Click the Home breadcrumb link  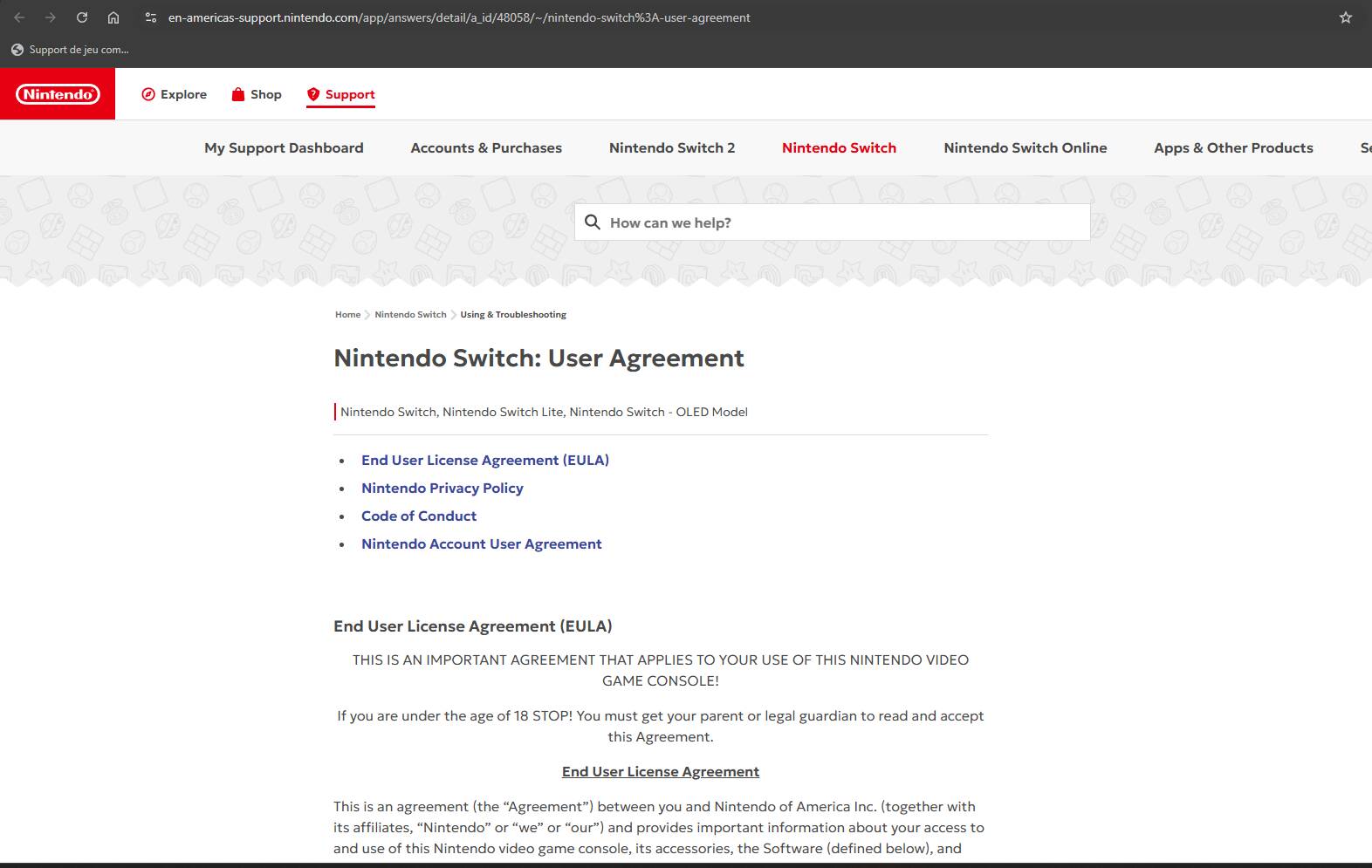pos(347,315)
